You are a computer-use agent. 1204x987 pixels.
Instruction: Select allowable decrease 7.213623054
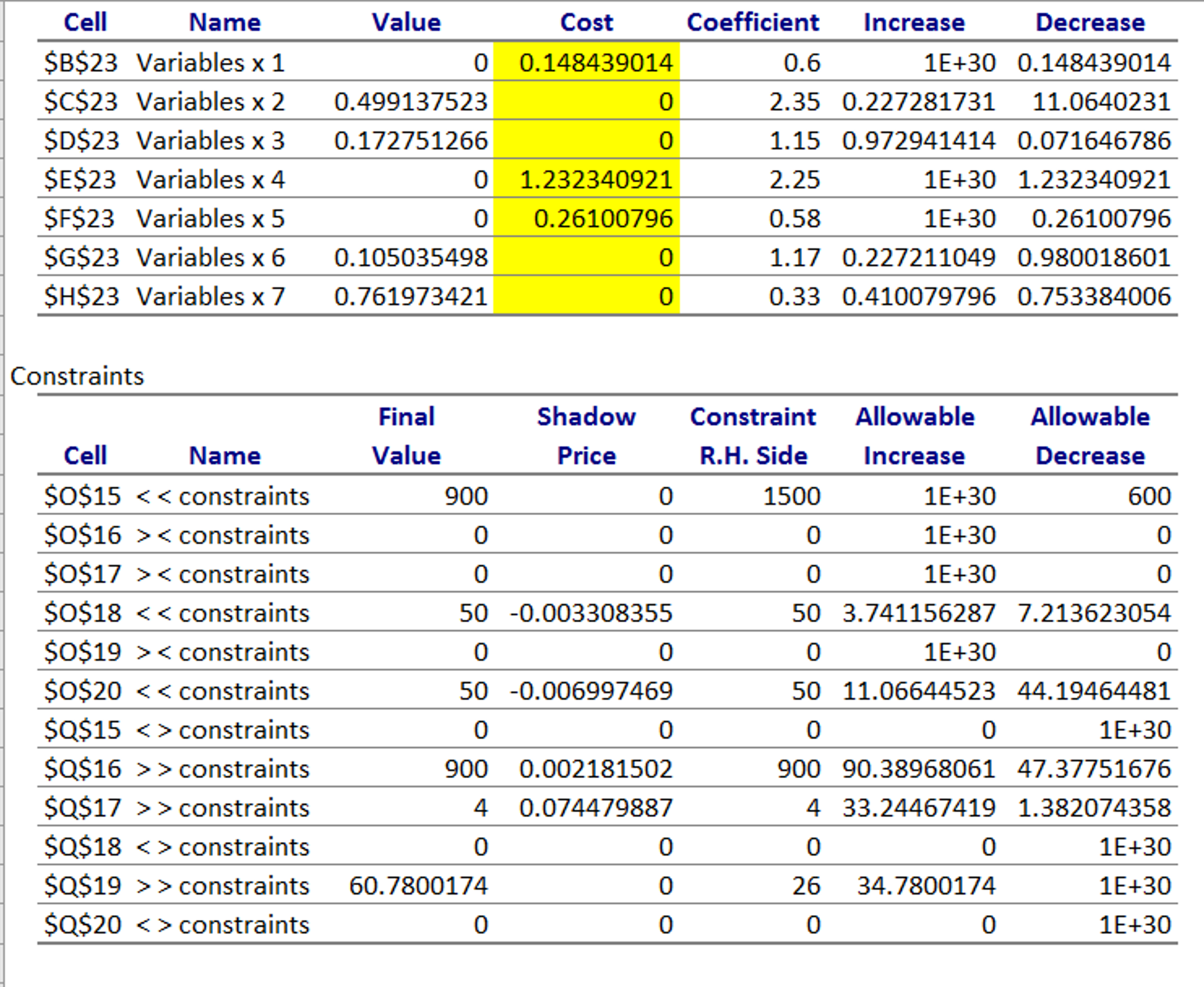tap(1094, 613)
